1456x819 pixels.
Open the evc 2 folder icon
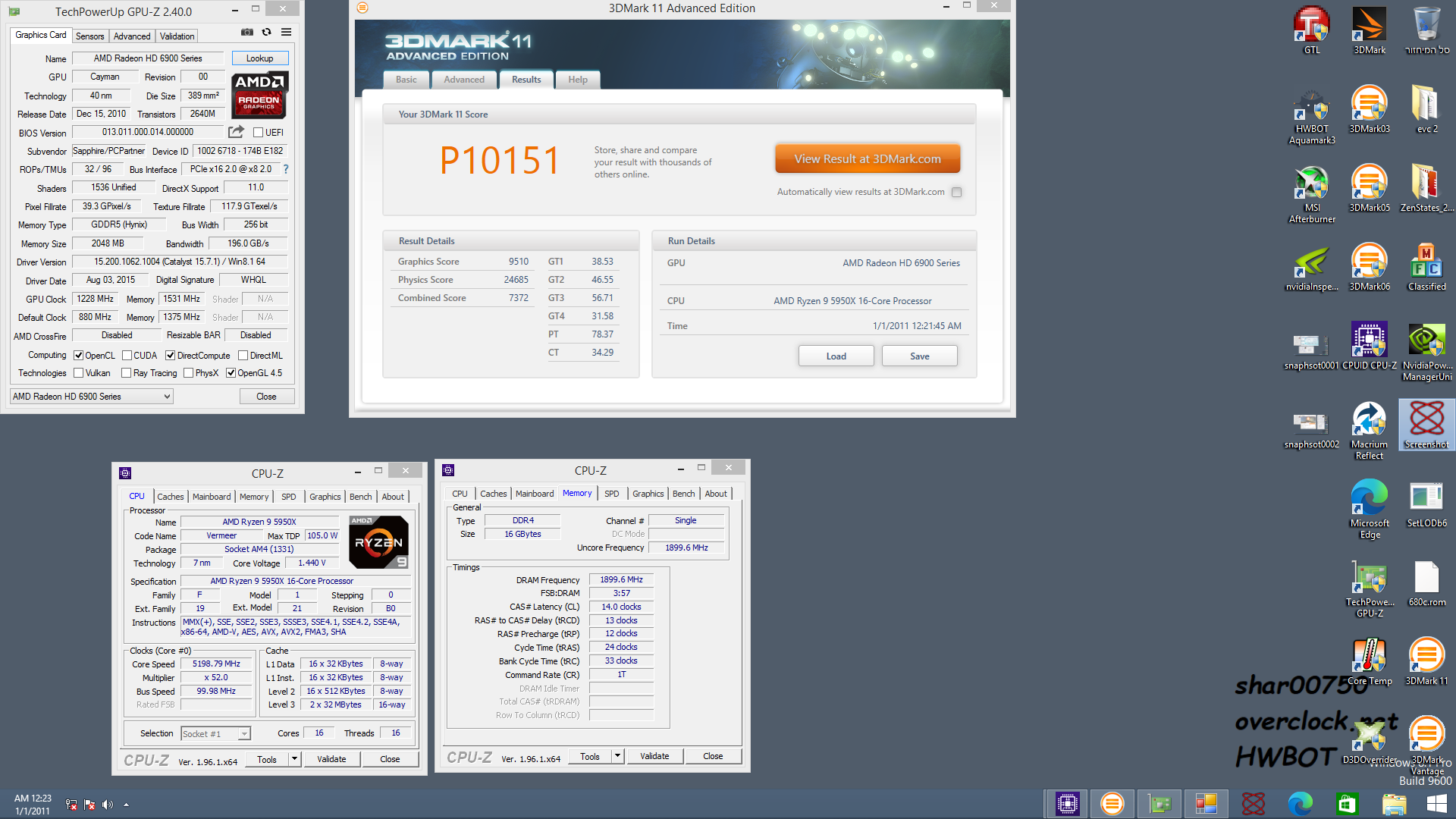click(1427, 109)
